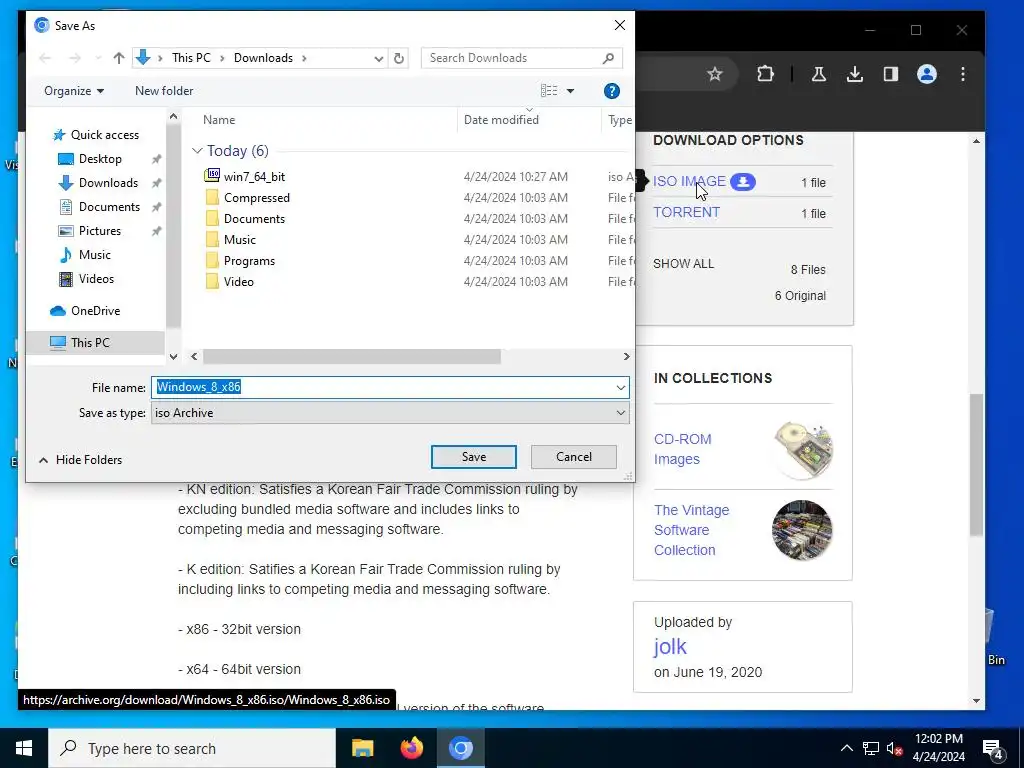Viewport: 1024px width, 768px height.
Task: Expand the address bar history dropdown
Action: pyautogui.click(x=378, y=58)
